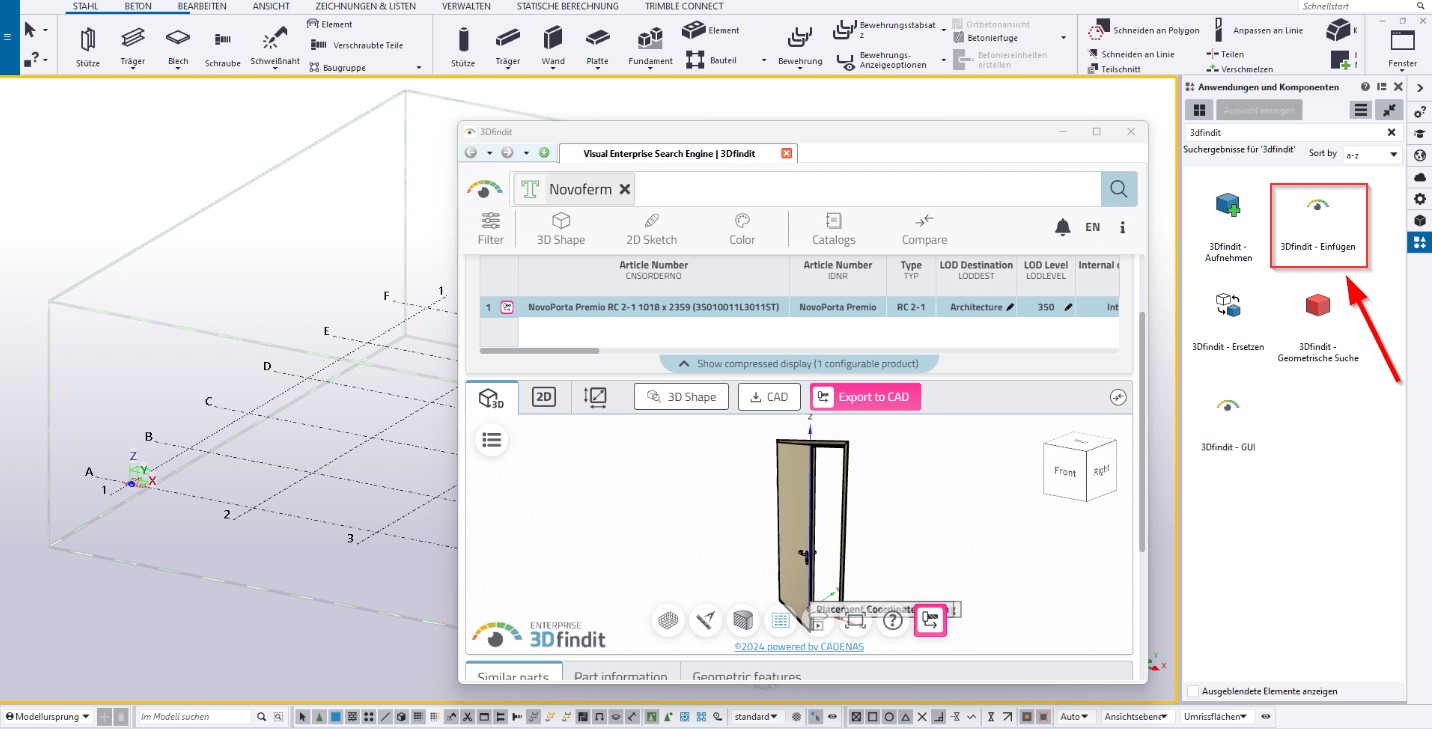Image resolution: width=1432 pixels, height=729 pixels.
Task: Switch to Similar parts tab
Action: click(x=513, y=676)
